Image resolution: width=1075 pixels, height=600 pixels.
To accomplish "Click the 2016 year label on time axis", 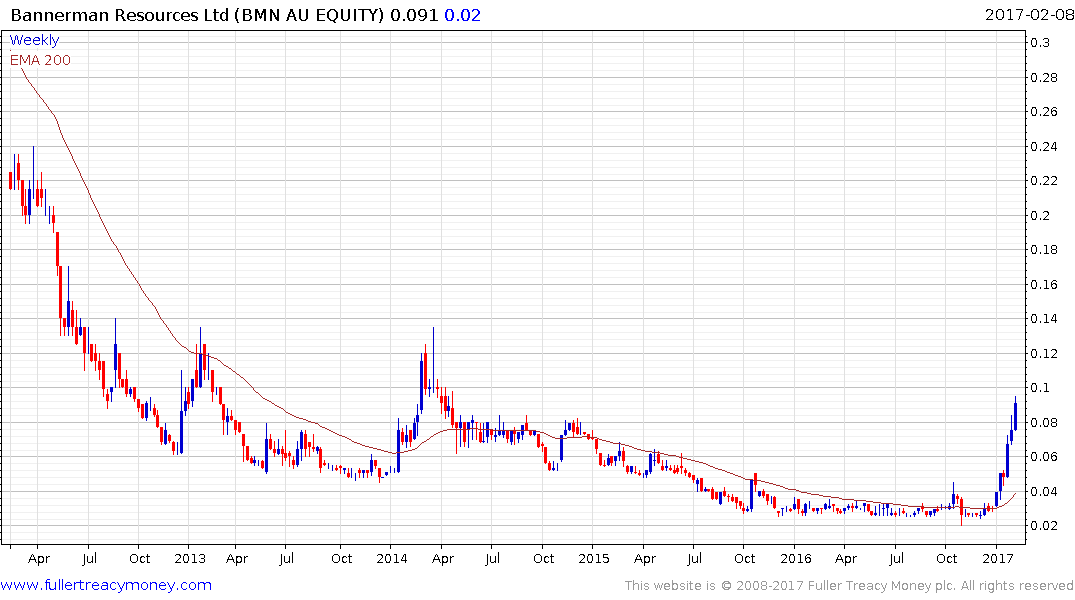I will (796, 558).
